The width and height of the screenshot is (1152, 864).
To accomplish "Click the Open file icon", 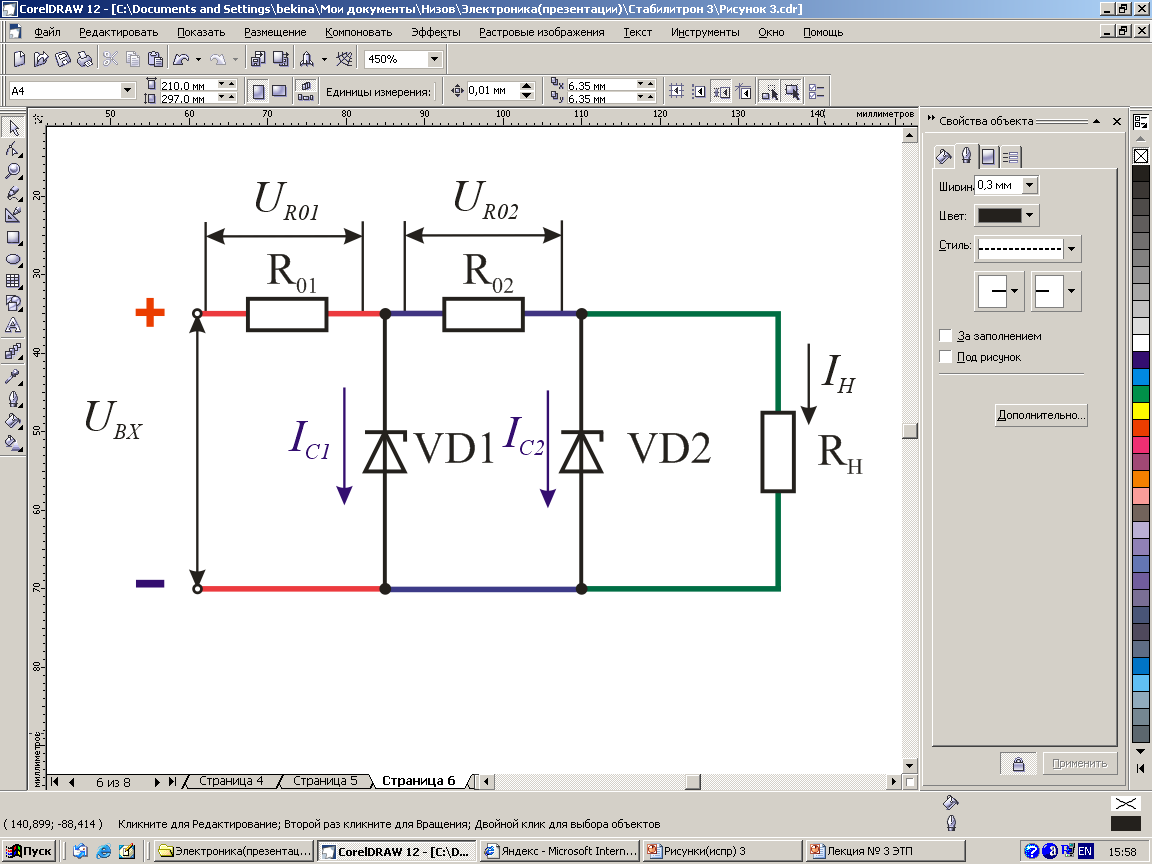I will [41, 59].
